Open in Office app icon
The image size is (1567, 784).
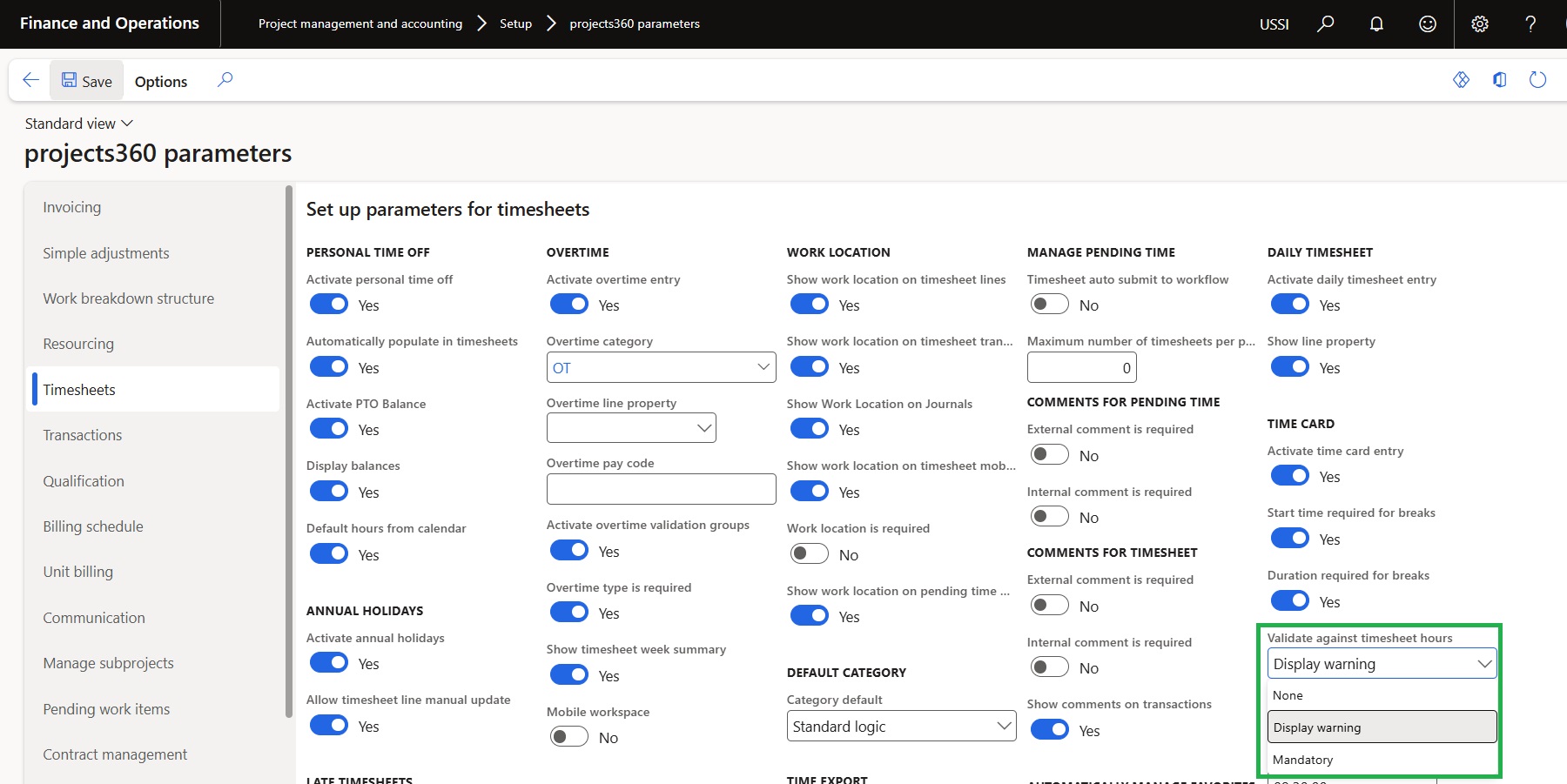(1499, 80)
